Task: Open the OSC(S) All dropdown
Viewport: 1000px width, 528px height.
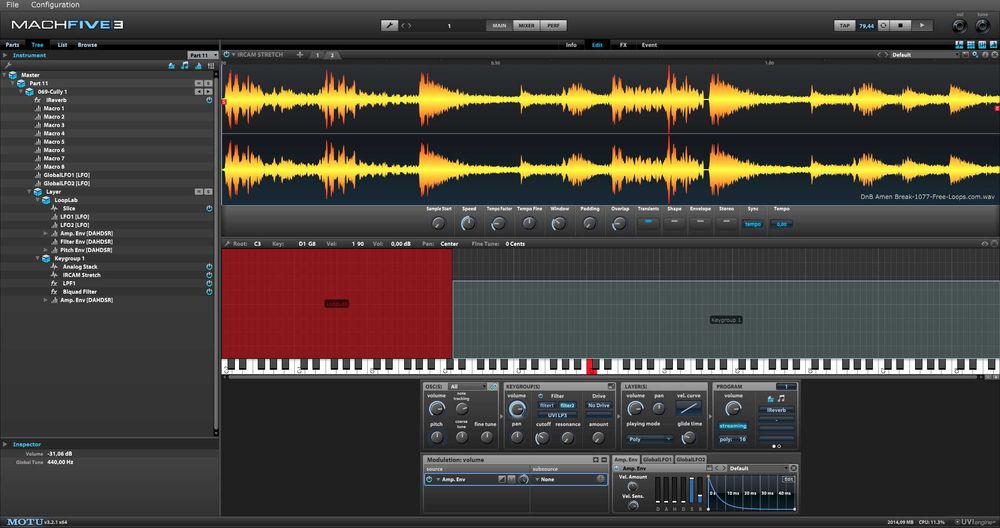Action: tap(467, 386)
